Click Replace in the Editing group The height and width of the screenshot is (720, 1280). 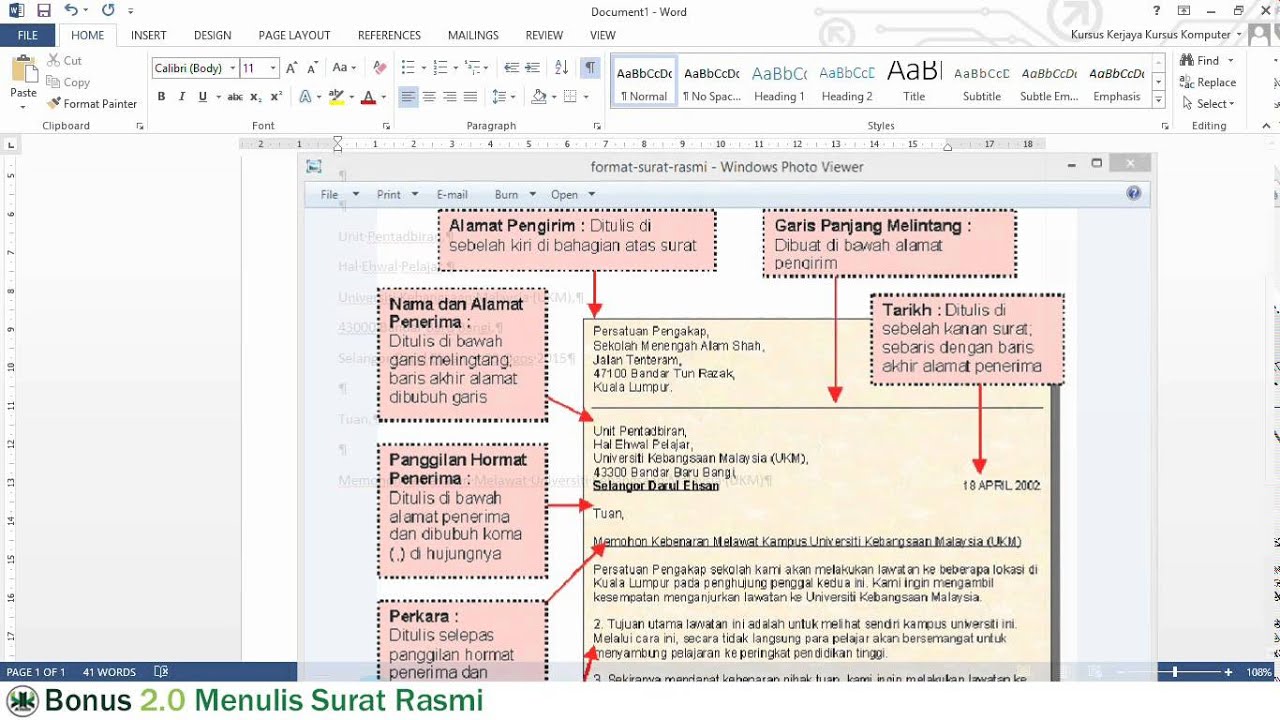(x=1208, y=83)
